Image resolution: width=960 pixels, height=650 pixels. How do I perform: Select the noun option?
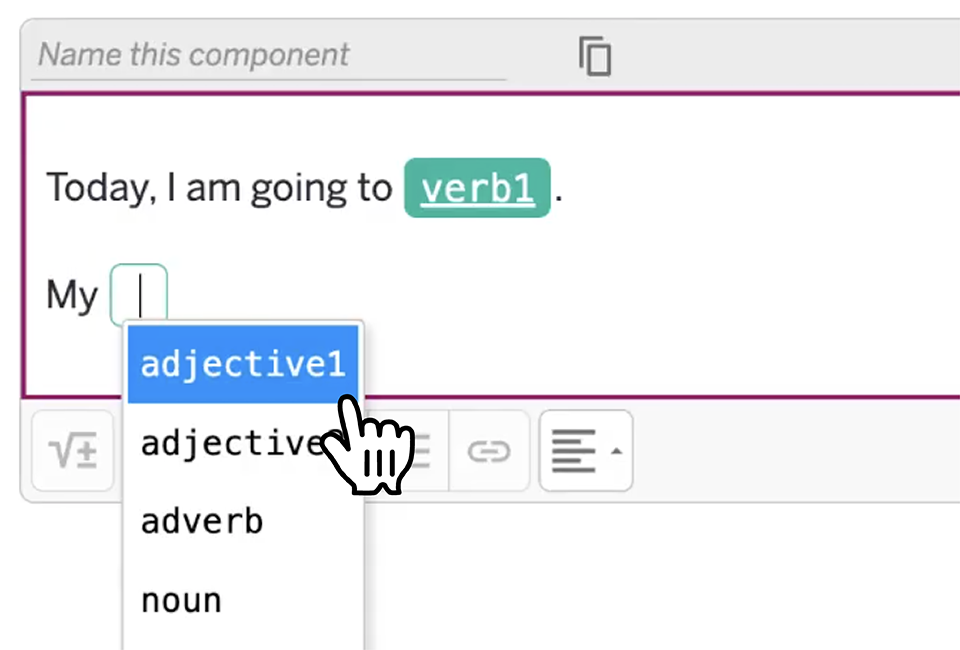coord(181,600)
